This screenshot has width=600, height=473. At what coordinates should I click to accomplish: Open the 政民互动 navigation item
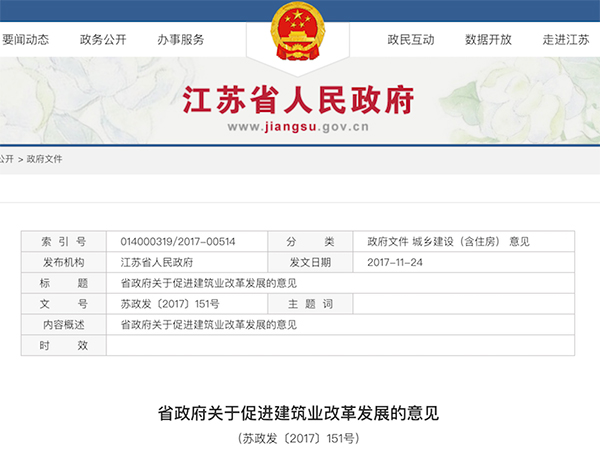411,40
